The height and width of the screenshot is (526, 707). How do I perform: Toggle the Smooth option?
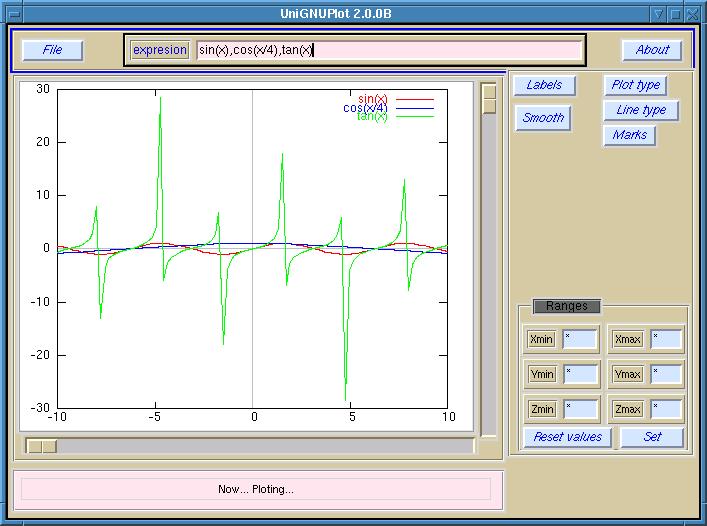click(x=544, y=118)
